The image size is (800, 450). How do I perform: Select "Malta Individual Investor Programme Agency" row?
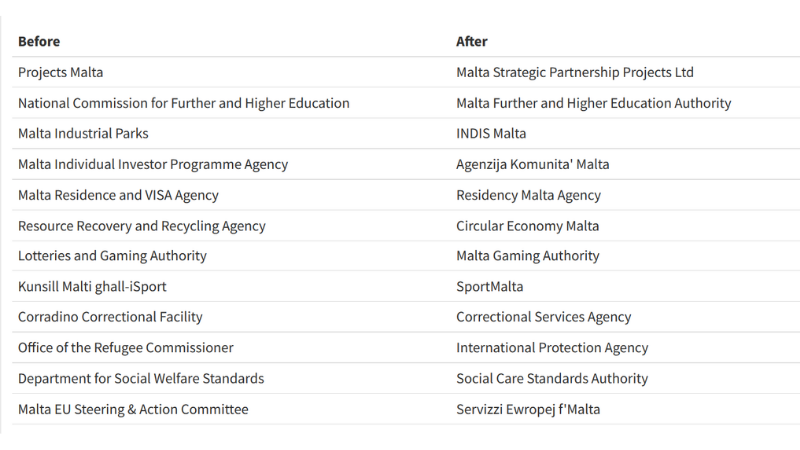click(153, 164)
